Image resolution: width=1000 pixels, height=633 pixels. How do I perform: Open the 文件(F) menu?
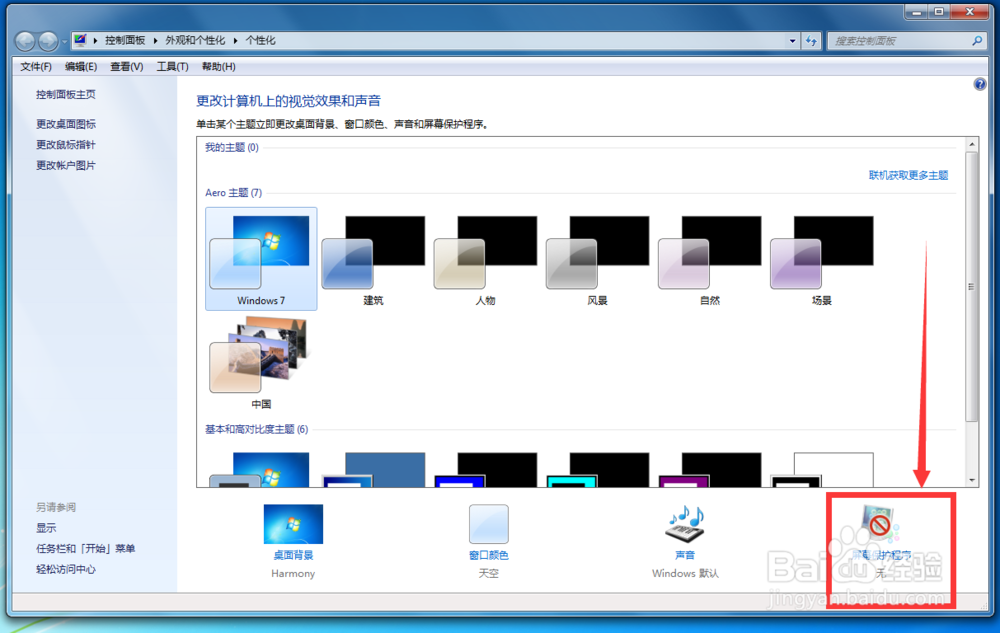click(36, 66)
